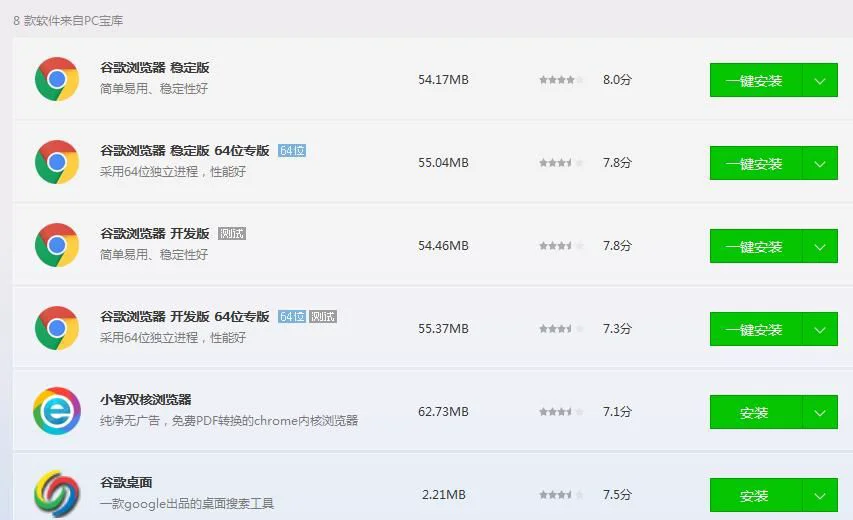The image size is (853, 520).
Task: Expand install options arrow for 稳定版 64位专版
Action: coord(820,164)
